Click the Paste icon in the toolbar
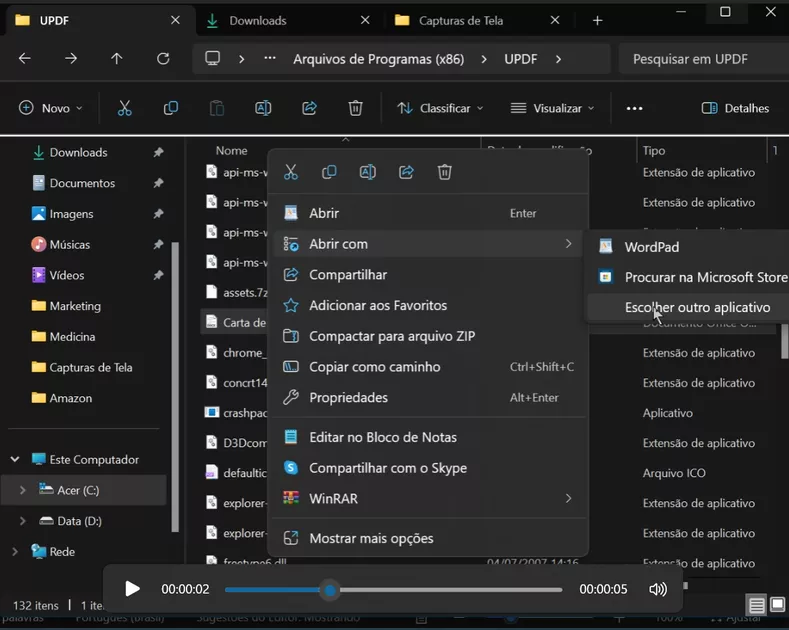 point(217,108)
